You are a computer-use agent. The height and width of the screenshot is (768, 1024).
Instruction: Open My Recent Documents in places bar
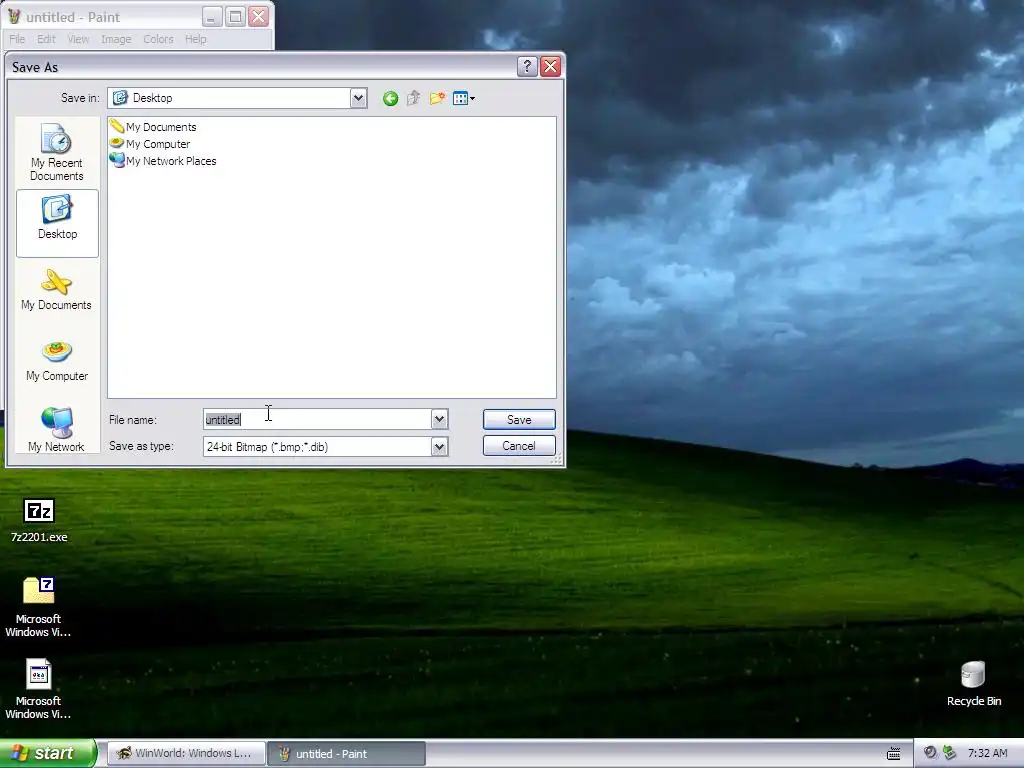point(57,152)
